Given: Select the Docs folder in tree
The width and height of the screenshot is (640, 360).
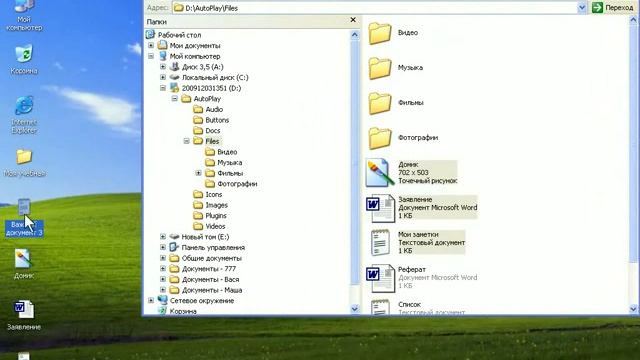Looking at the screenshot, I should coord(213,130).
